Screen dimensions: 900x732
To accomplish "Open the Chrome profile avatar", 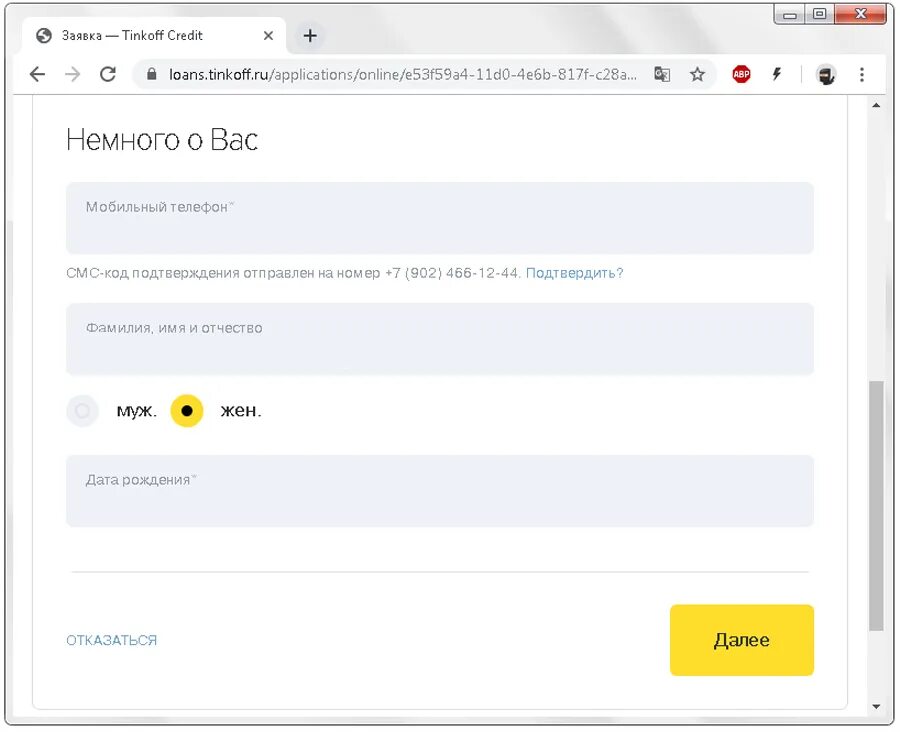I will [x=825, y=75].
